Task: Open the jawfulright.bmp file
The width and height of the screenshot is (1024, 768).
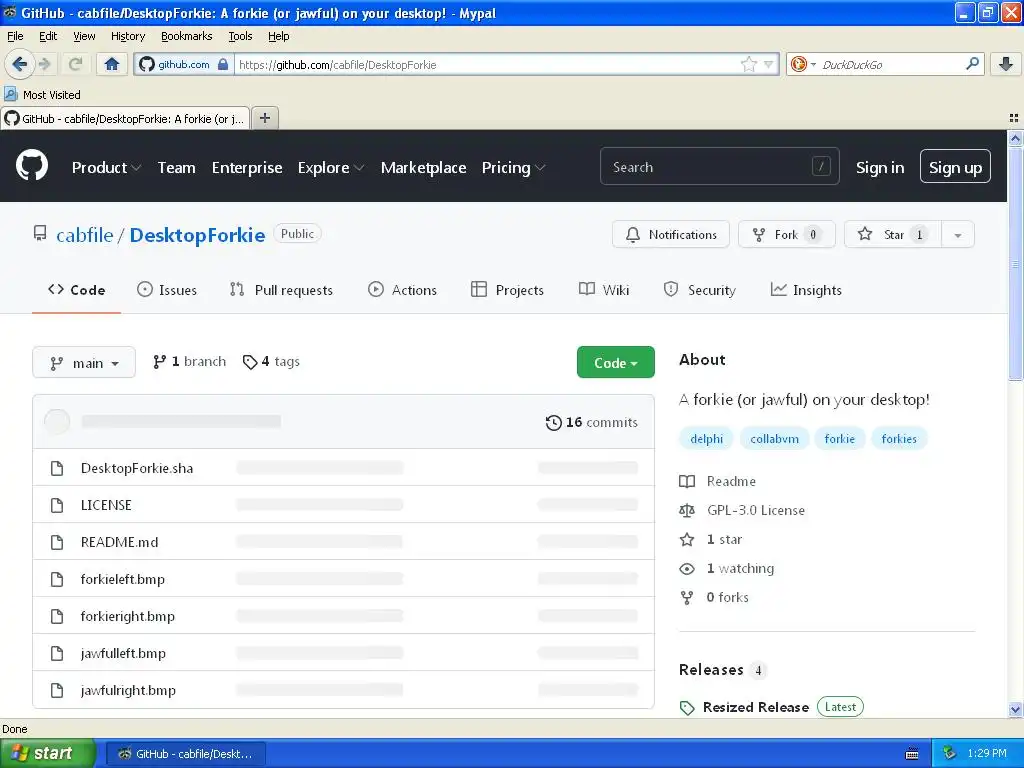Action: pyautogui.click(x=128, y=690)
